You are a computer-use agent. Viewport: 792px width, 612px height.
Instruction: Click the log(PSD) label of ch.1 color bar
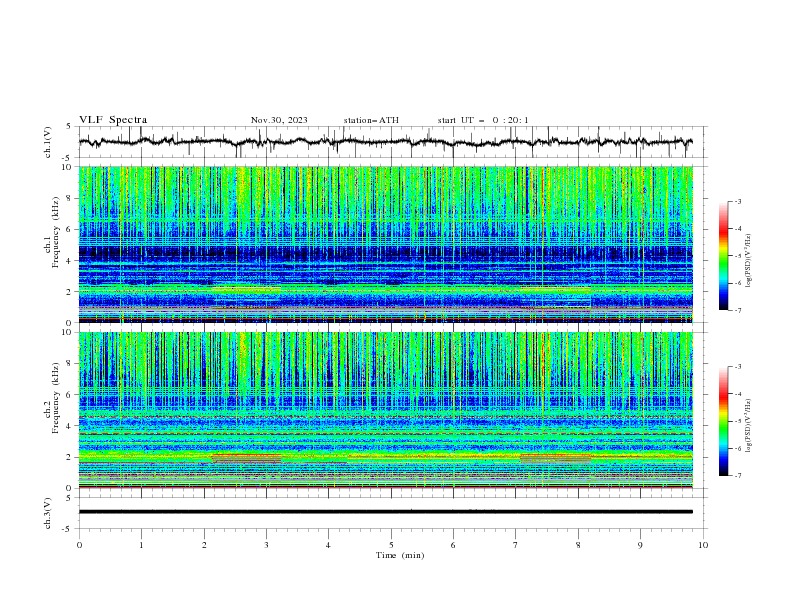pos(749,261)
